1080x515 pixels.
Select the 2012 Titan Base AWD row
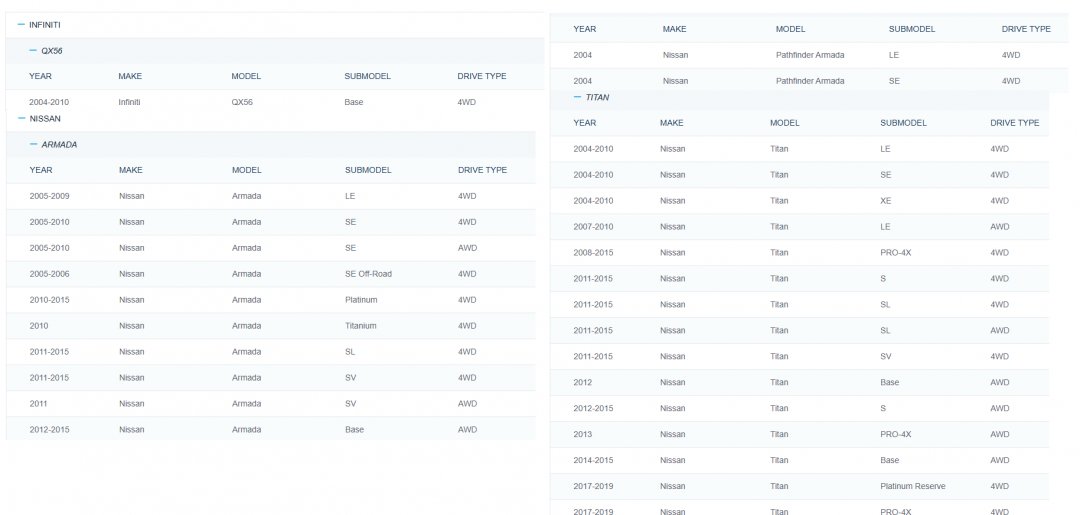click(x=800, y=383)
